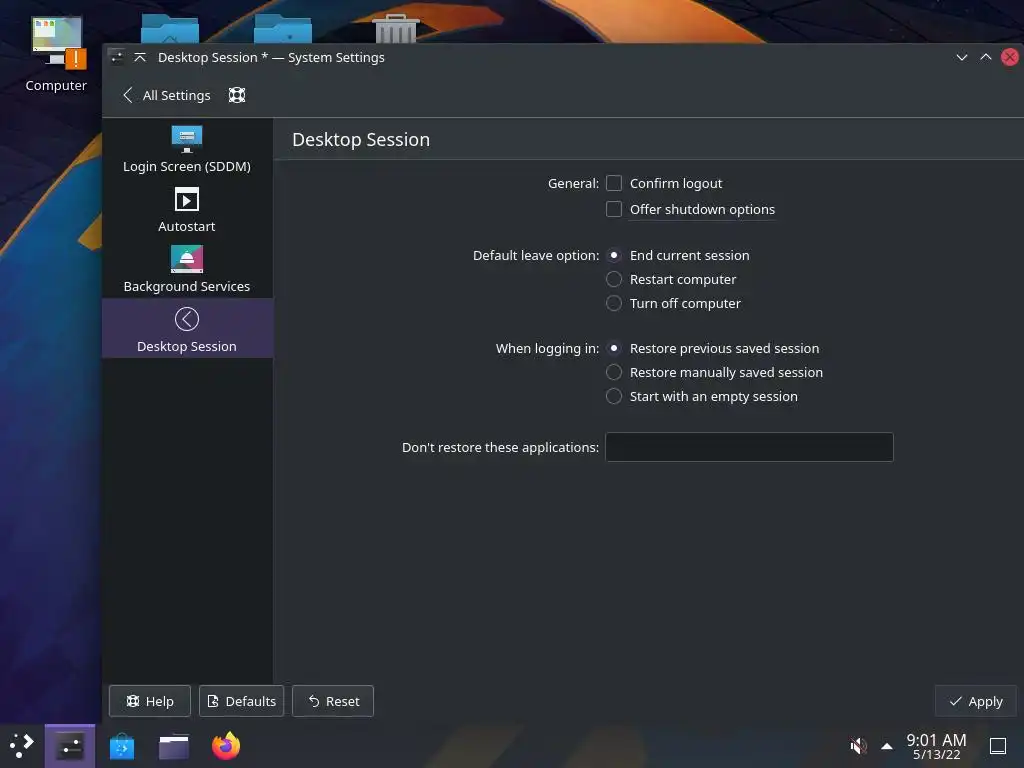Viewport: 1024px width, 768px height.
Task: Click the Show Desktop icon in panel
Action: tap(998, 746)
